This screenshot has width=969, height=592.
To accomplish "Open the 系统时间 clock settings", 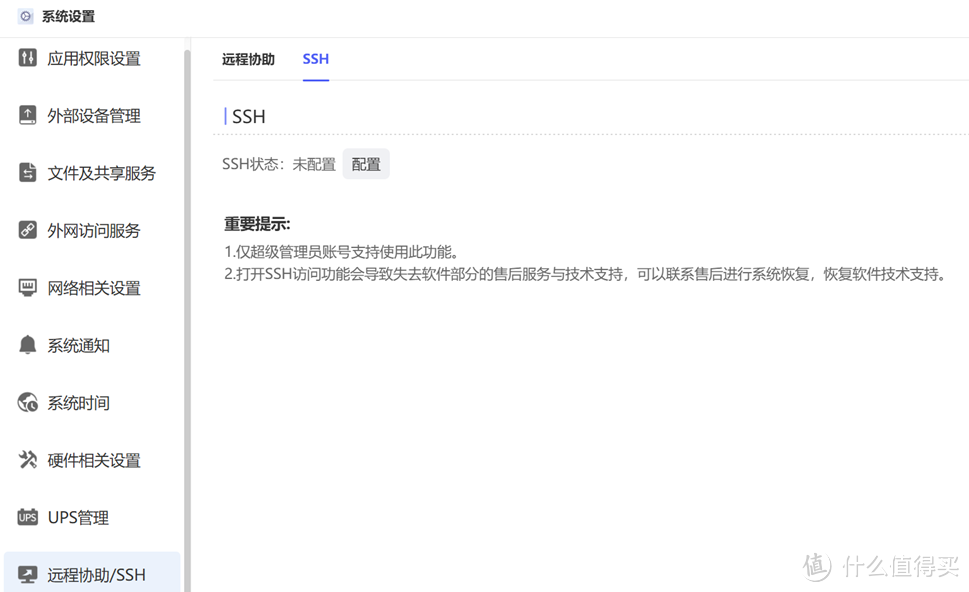I will (x=28, y=402).
